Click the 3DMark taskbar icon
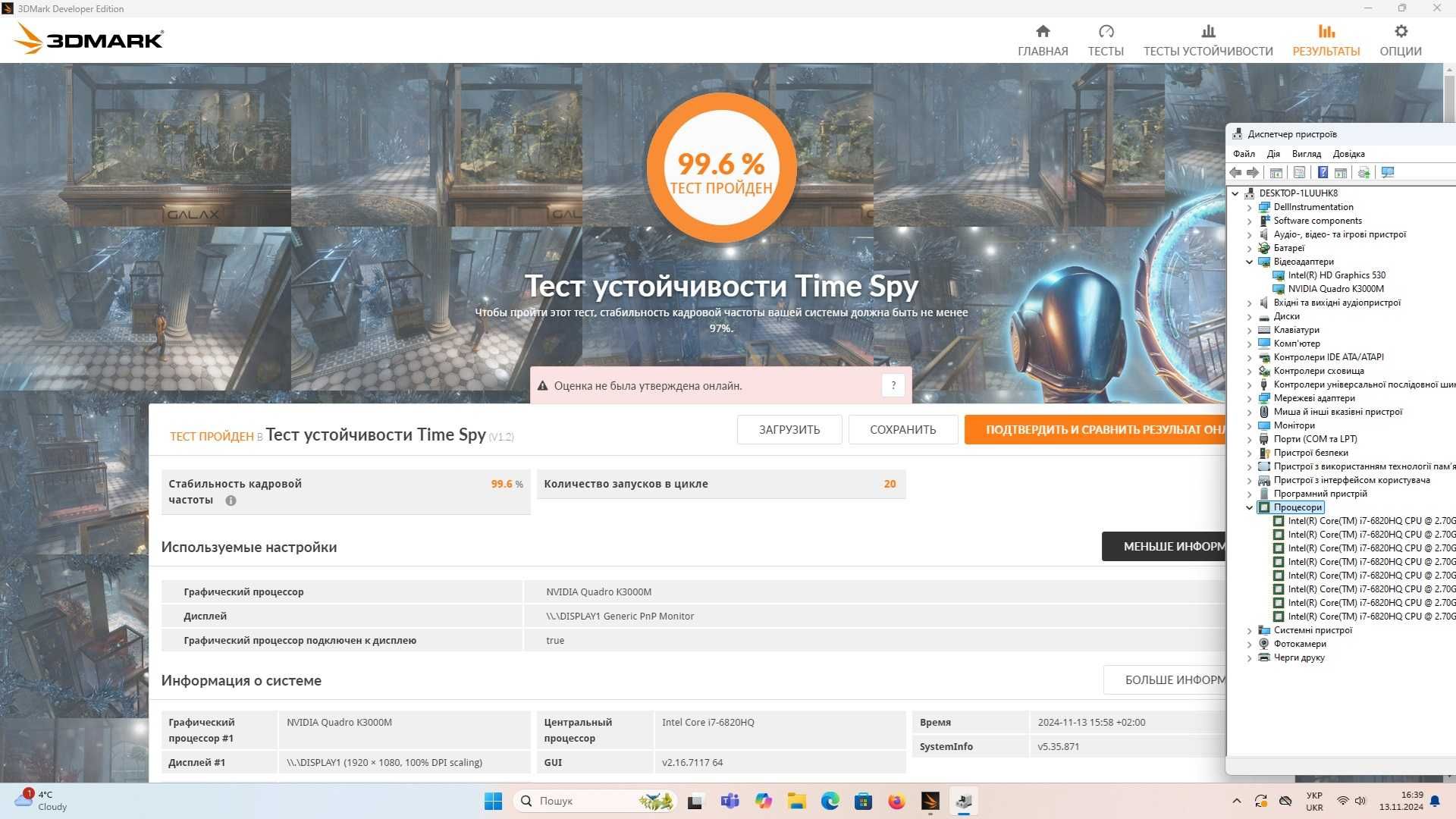 (x=930, y=801)
